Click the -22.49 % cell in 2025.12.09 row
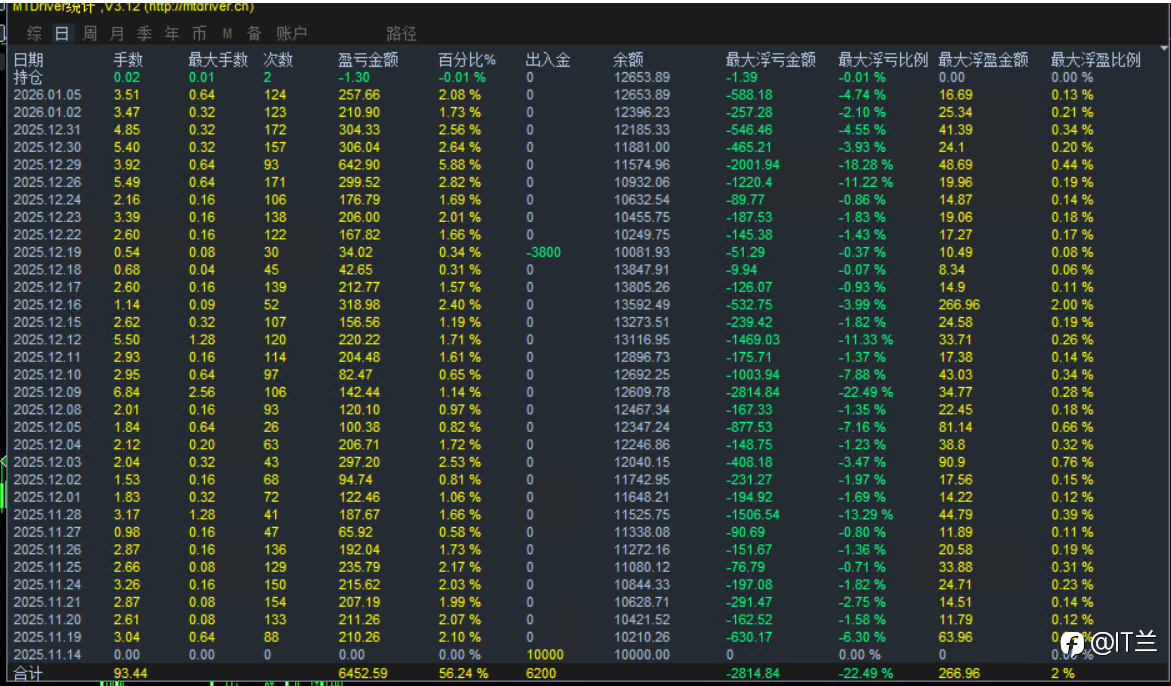1171x686 pixels. point(866,392)
